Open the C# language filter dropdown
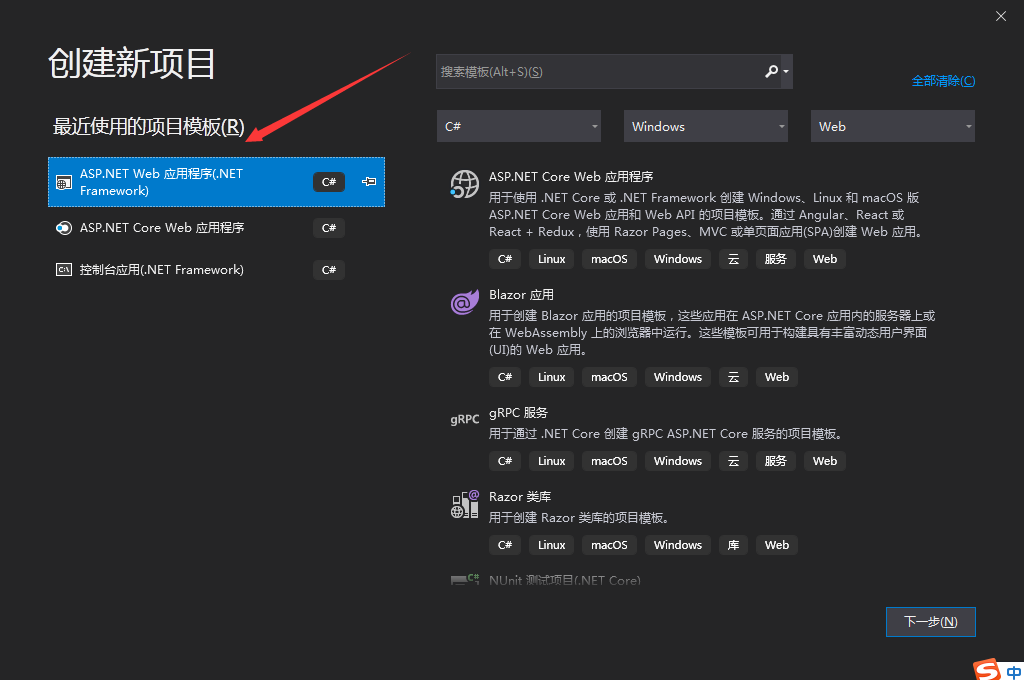This screenshot has height=680, width=1024. click(x=519, y=126)
